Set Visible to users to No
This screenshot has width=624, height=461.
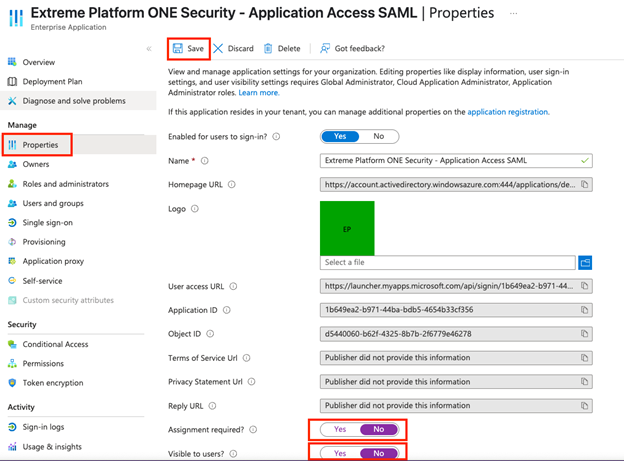(378, 453)
